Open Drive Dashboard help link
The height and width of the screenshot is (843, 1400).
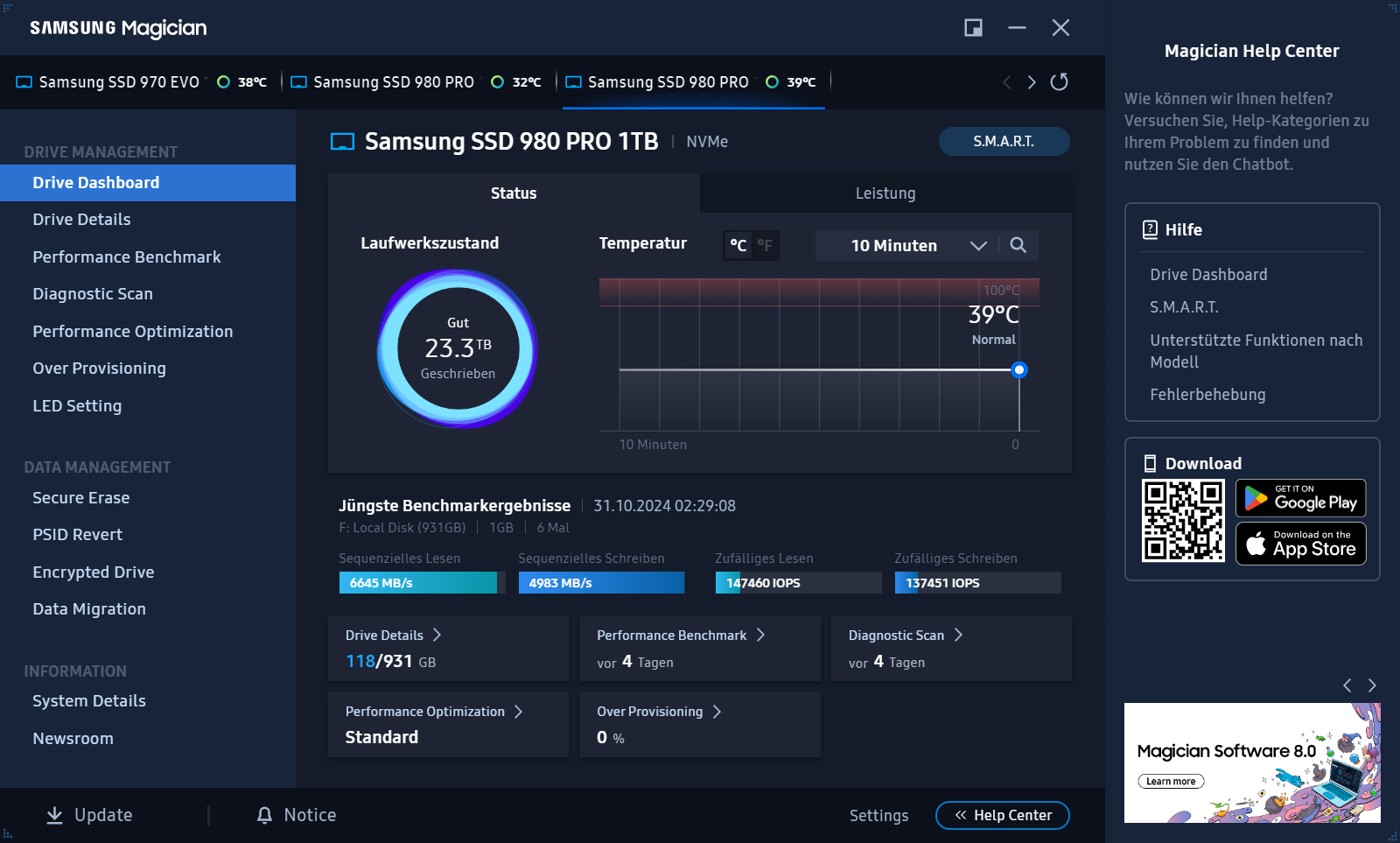pos(1208,275)
